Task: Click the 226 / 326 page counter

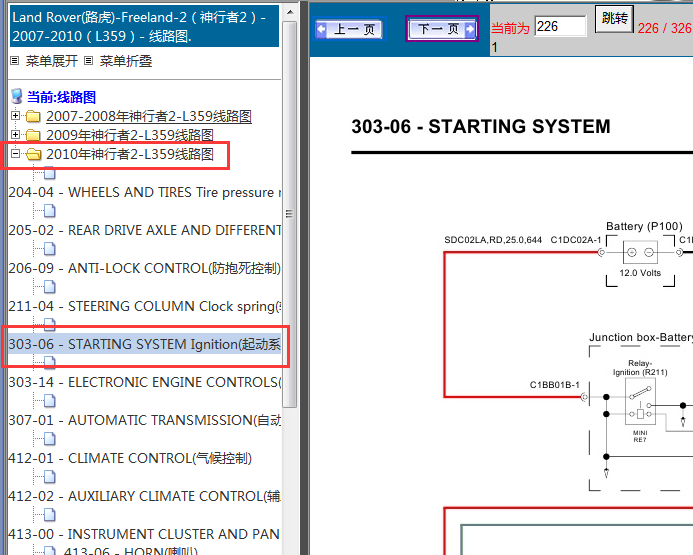Action: click(x=664, y=28)
